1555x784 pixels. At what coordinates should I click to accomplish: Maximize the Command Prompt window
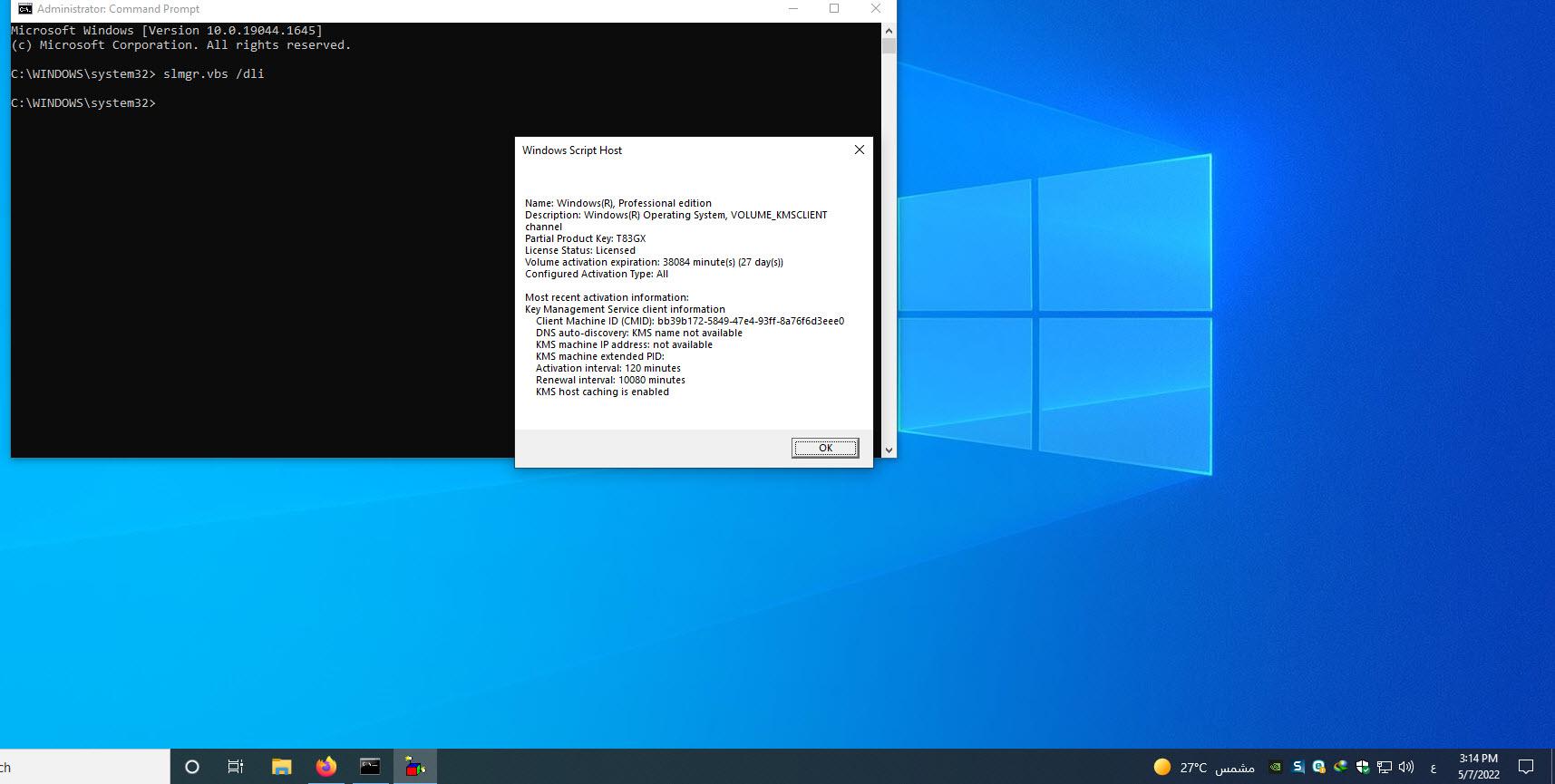[834, 9]
